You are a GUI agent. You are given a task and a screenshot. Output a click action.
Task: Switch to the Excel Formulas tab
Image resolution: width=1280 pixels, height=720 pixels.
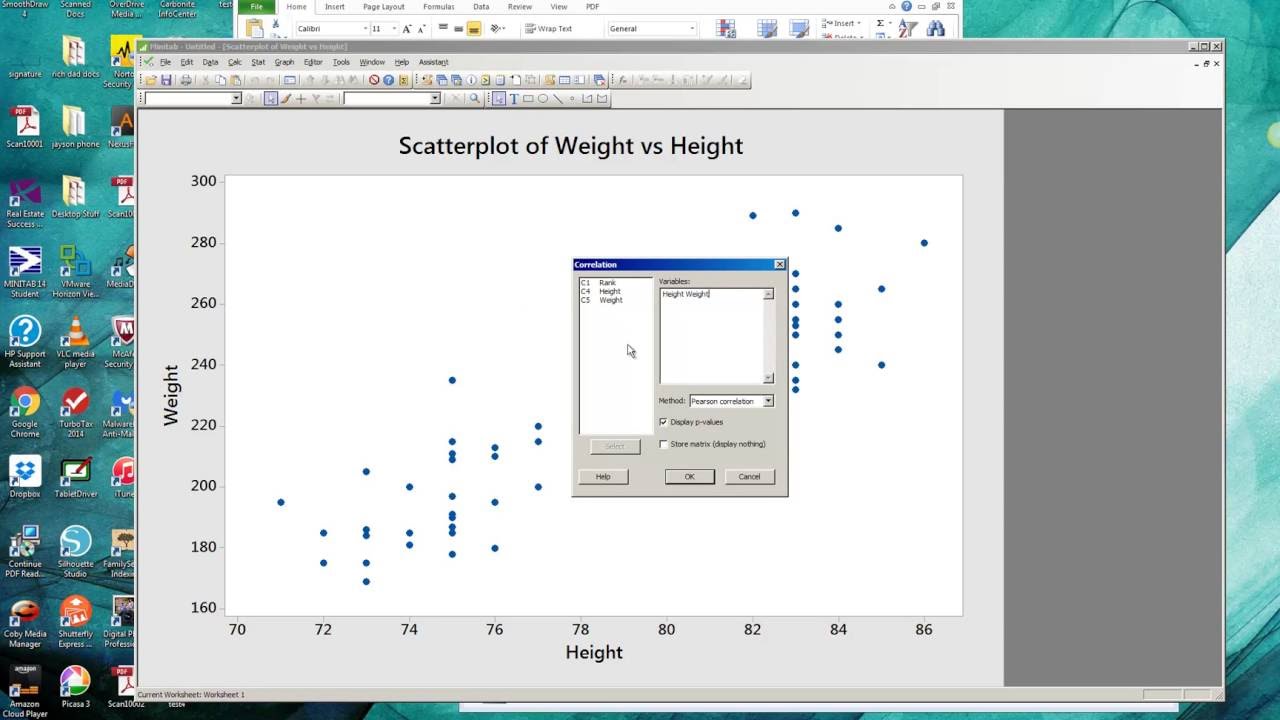point(438,7)
